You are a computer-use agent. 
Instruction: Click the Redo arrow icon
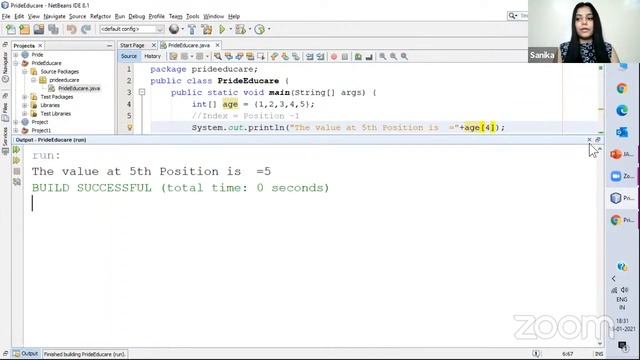pyautogui.click(x=86, y=29)
